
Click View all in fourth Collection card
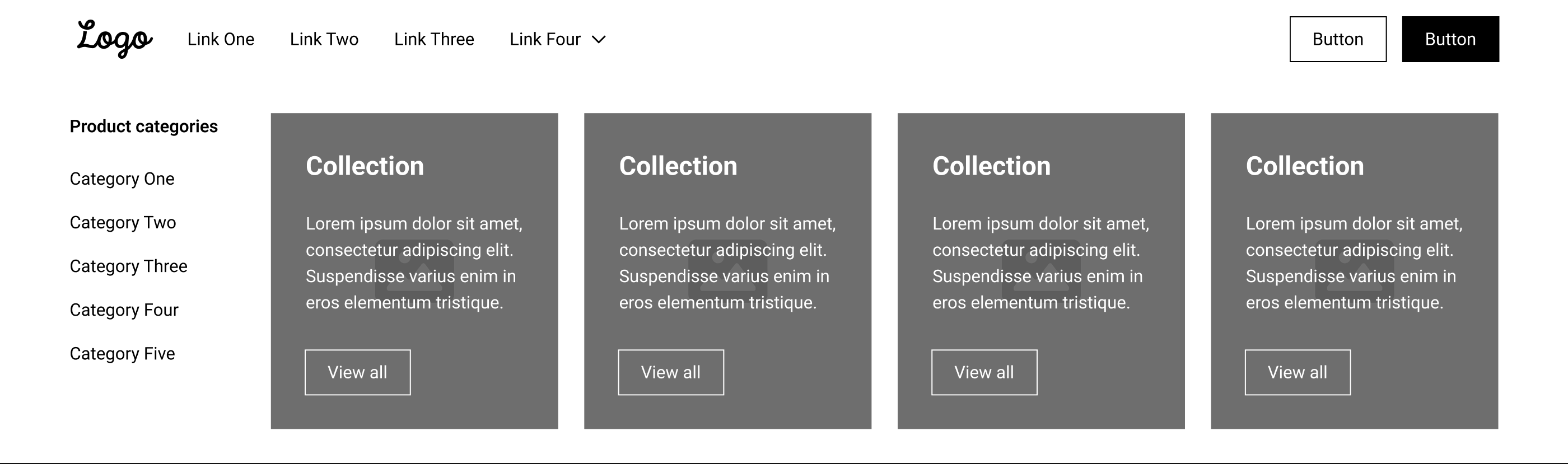coord(1298,372)
